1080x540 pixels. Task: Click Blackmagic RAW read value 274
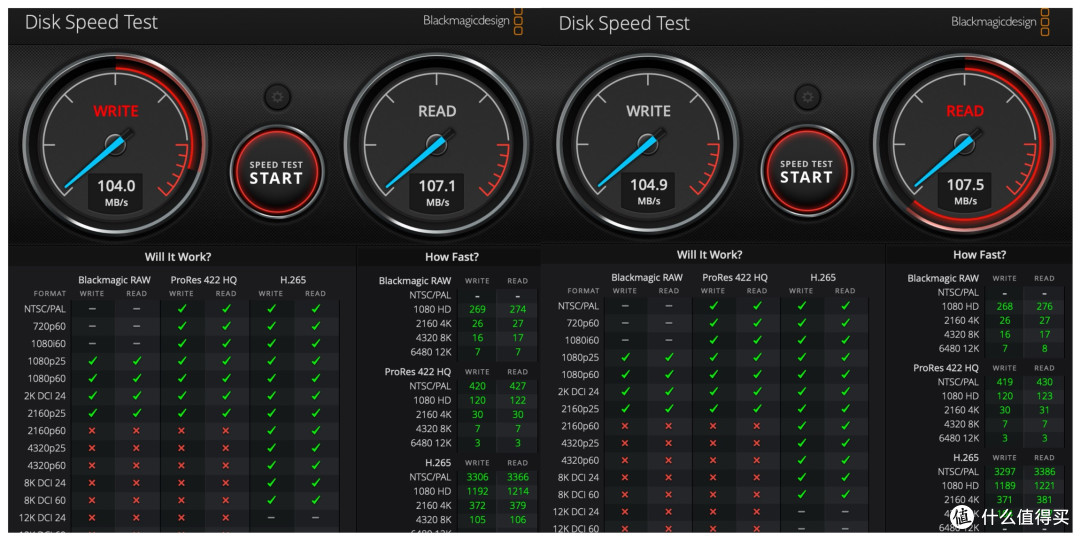517,309
